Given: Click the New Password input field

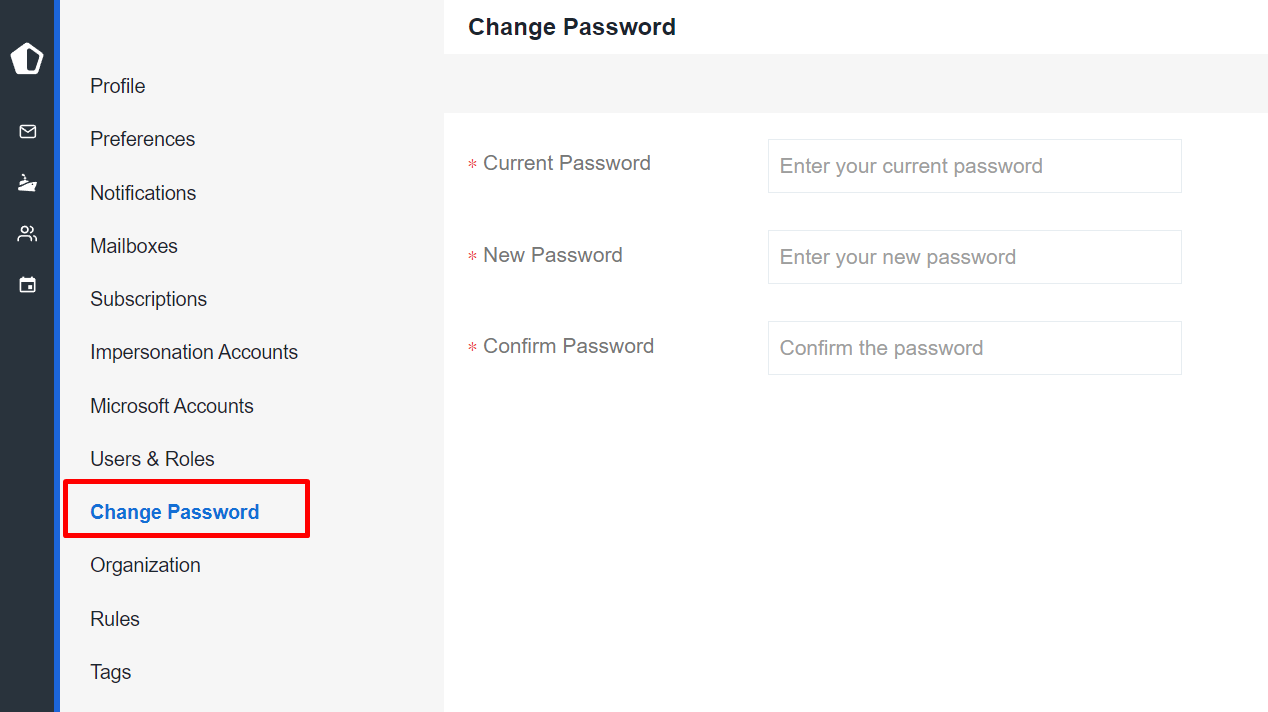Looking at the screenshot, I should pos(975,257).
